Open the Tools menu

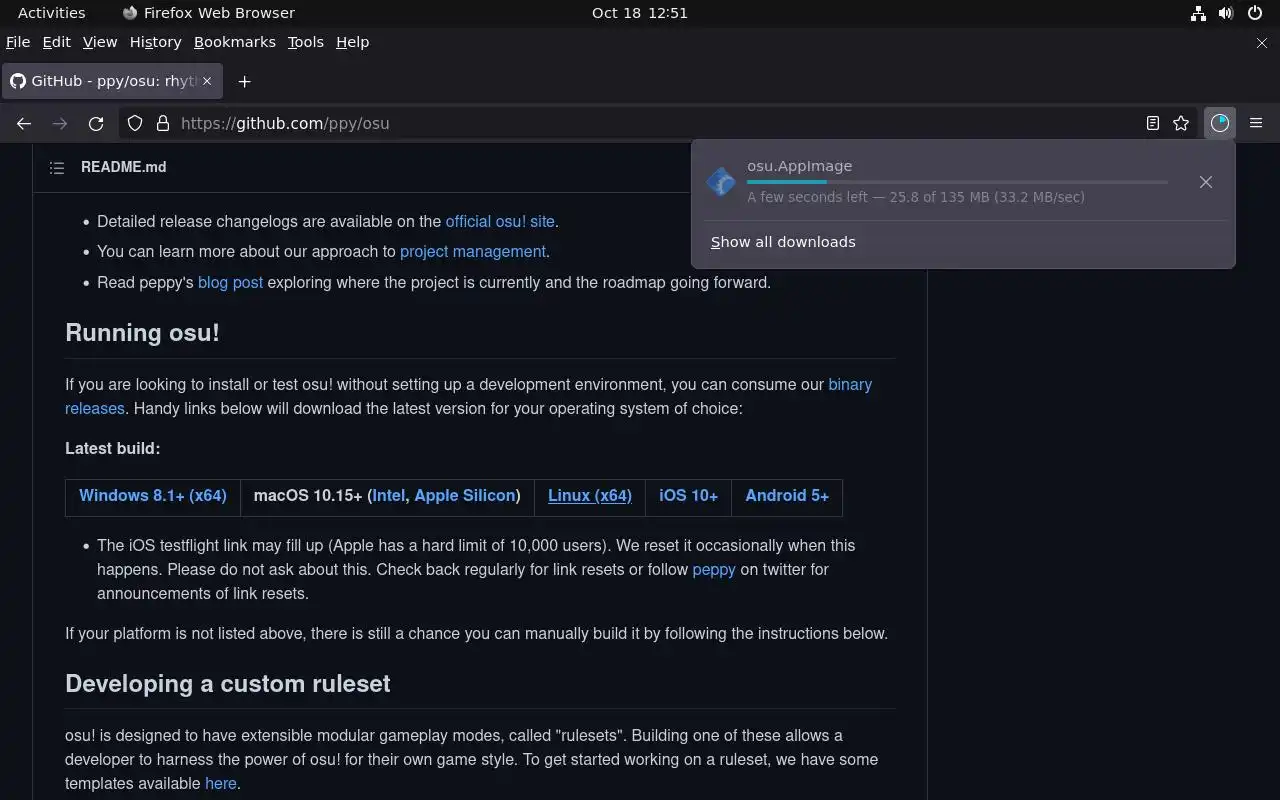pyautogui.click(x=305, y=42)
